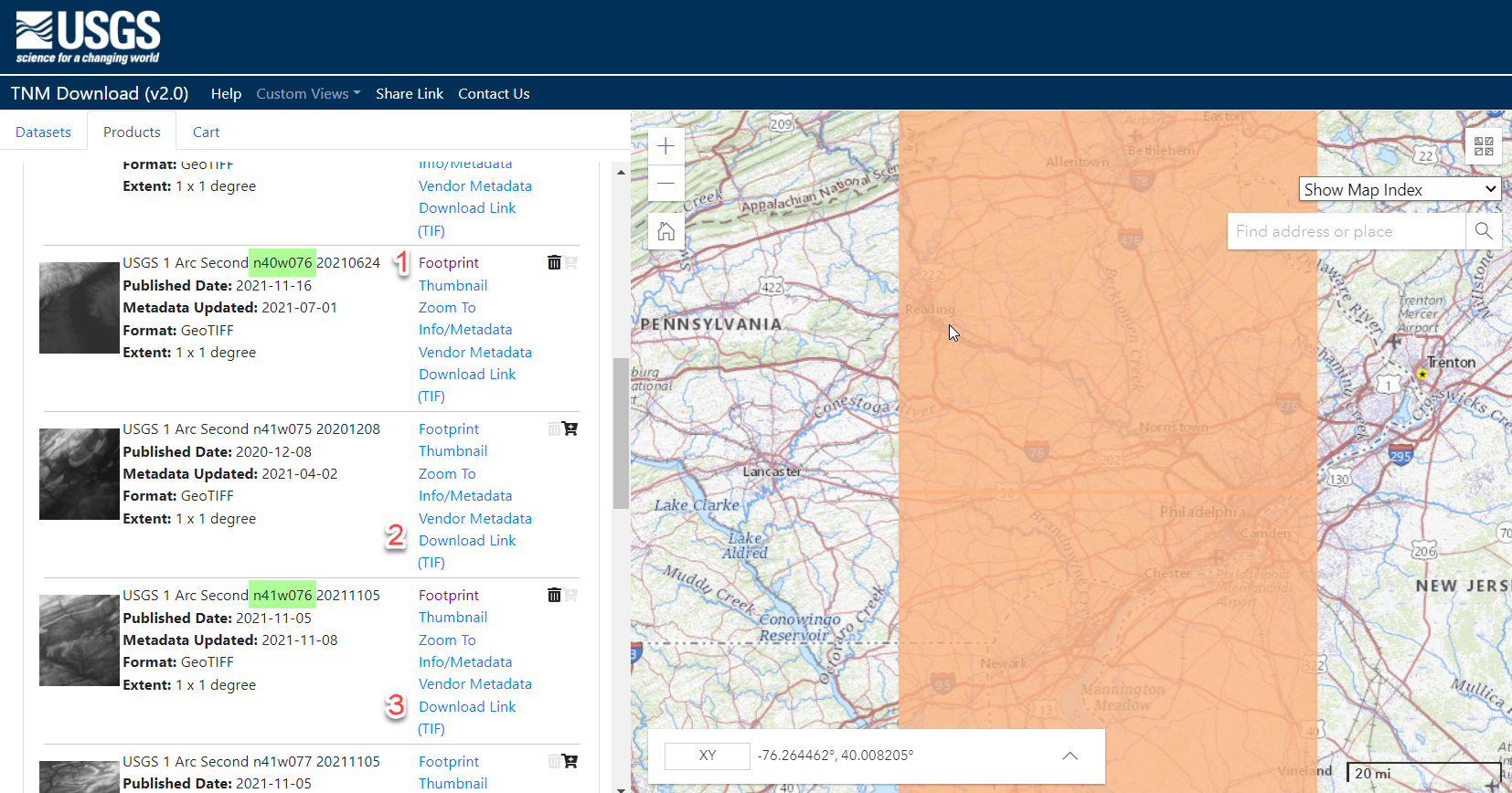Reset map to home extent
Viewport: 1512px width, 793px height.
click(665, 231)
